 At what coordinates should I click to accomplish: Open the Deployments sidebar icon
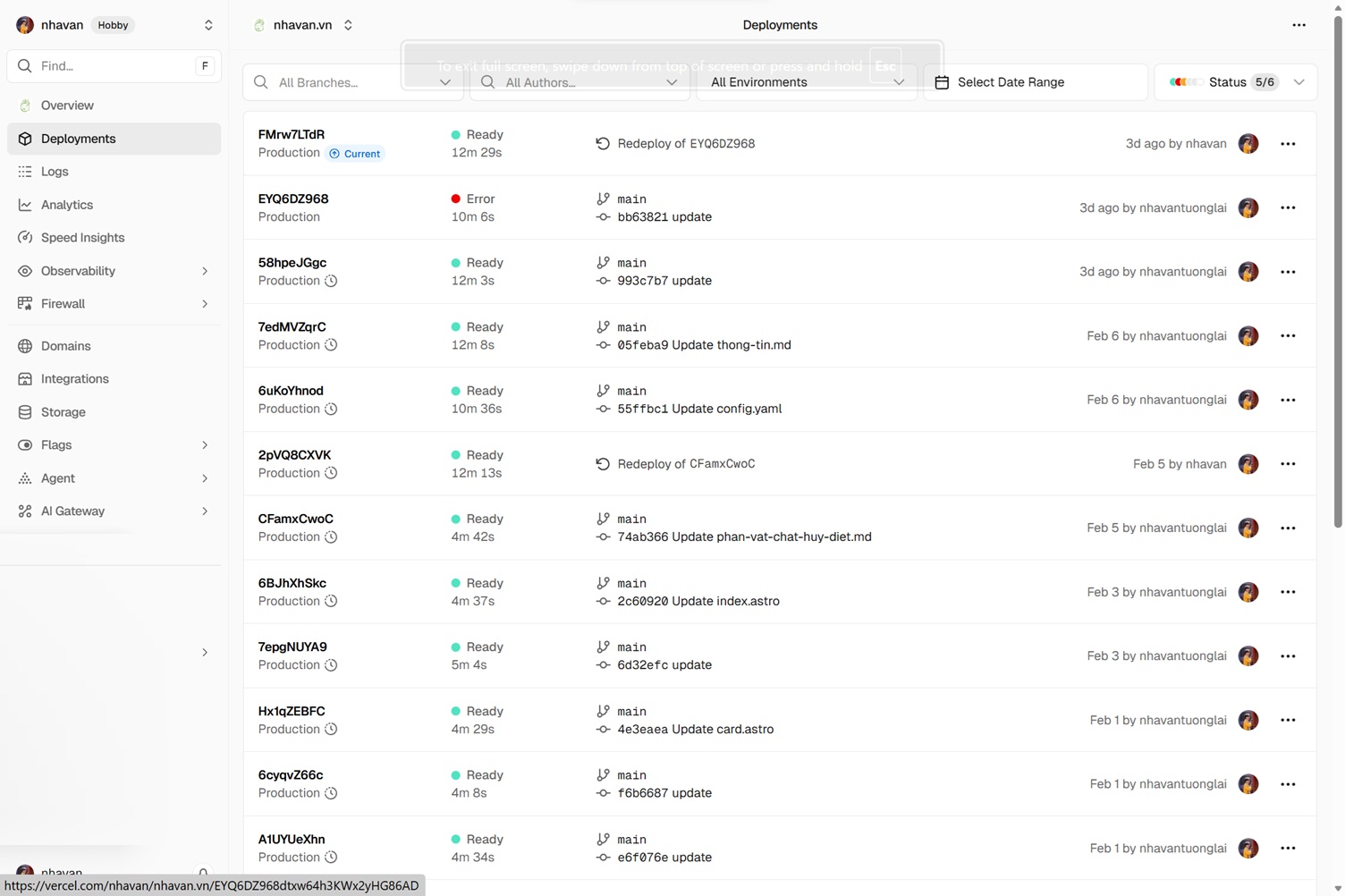pos(26,139)
